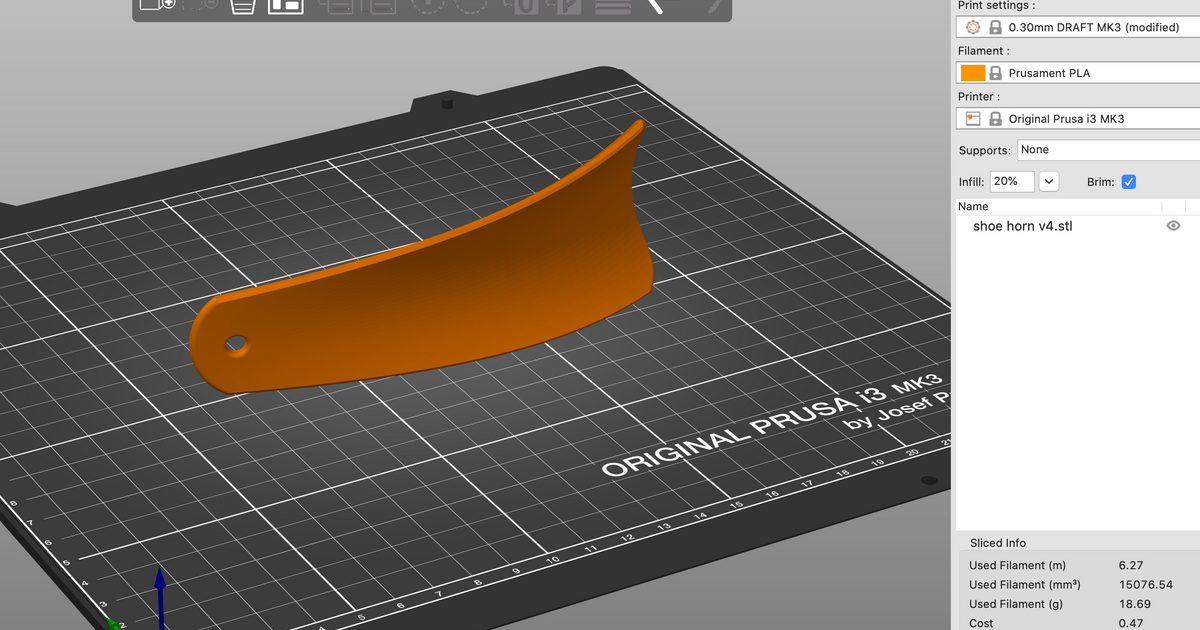The image size is (1200, 630).
Task: Click the Used Filament (g) label
Action: tap(1016, 604)
